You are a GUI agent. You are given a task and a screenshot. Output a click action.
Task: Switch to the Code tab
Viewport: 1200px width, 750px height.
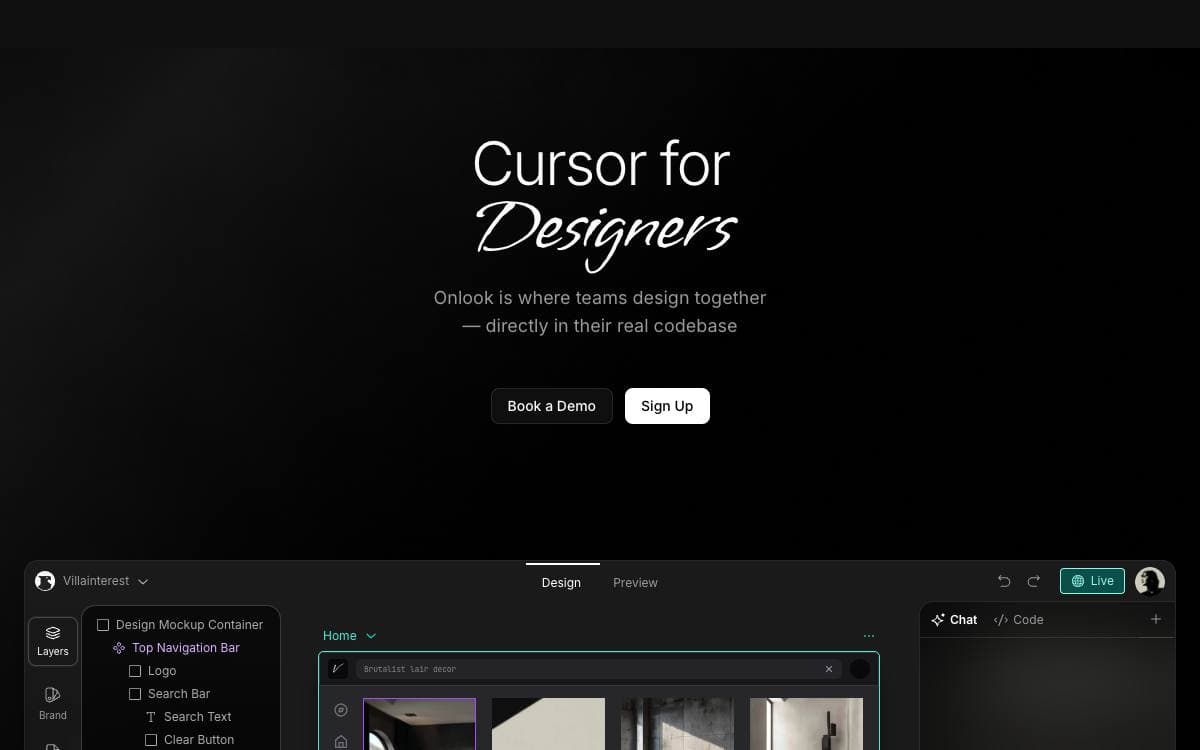tap(1018, 620)
